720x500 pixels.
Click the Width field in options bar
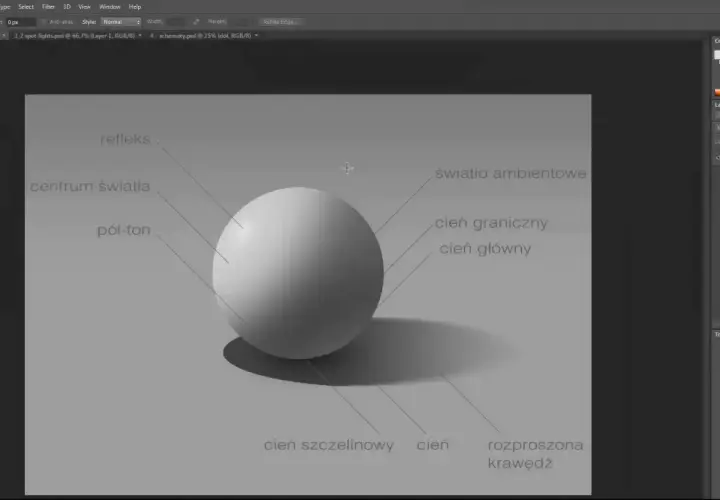click(x=176, y=22)
